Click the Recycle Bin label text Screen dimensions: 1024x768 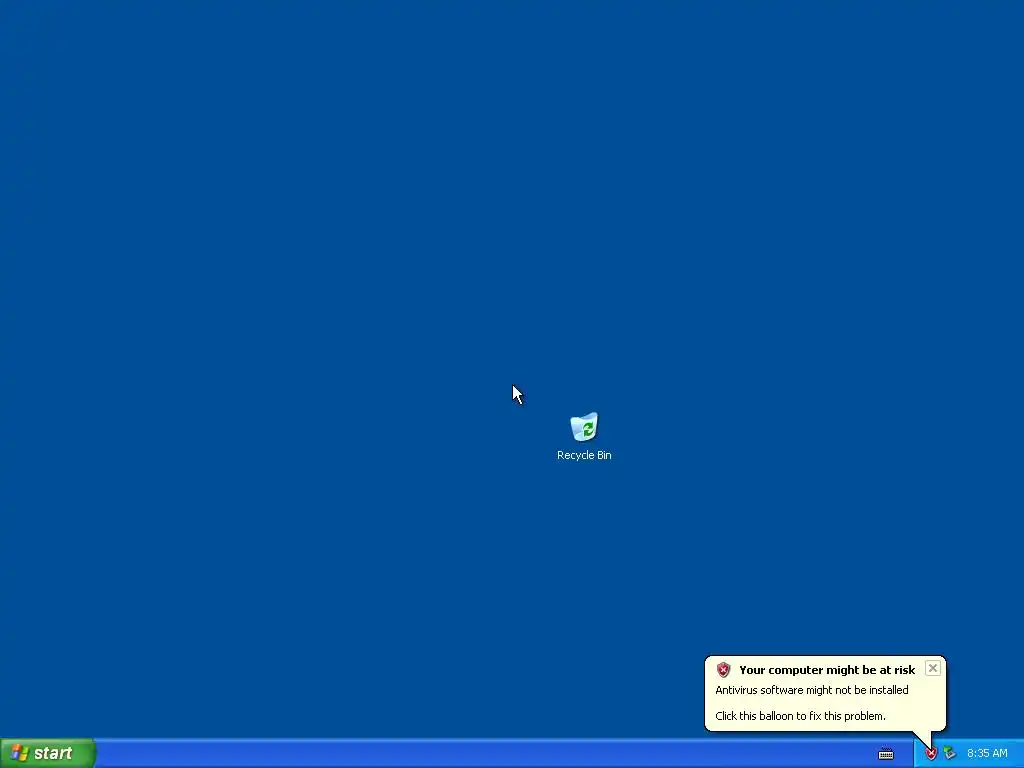584,455
